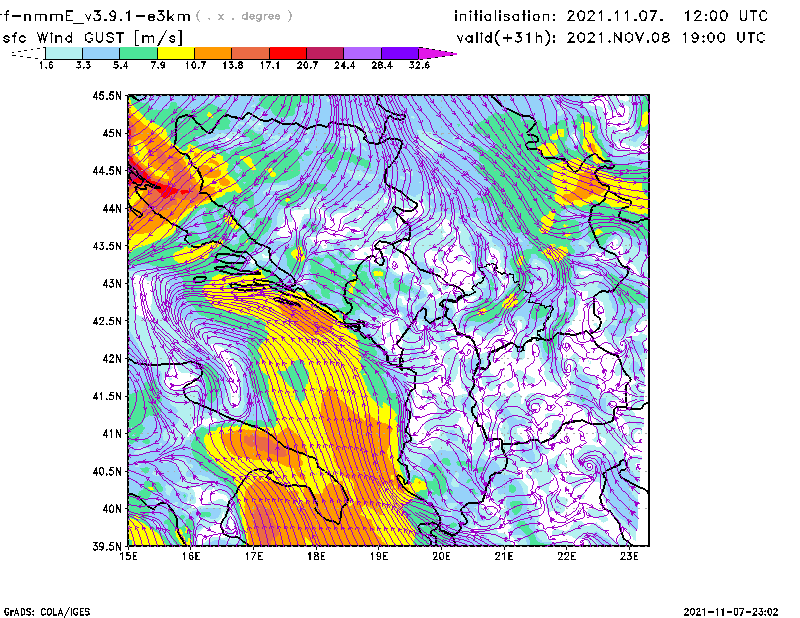The image size is (800, 618).
Task: Select the orange 10.7–13.8 legend swatch
Action: pyautogui.click(x=213, y=53)
